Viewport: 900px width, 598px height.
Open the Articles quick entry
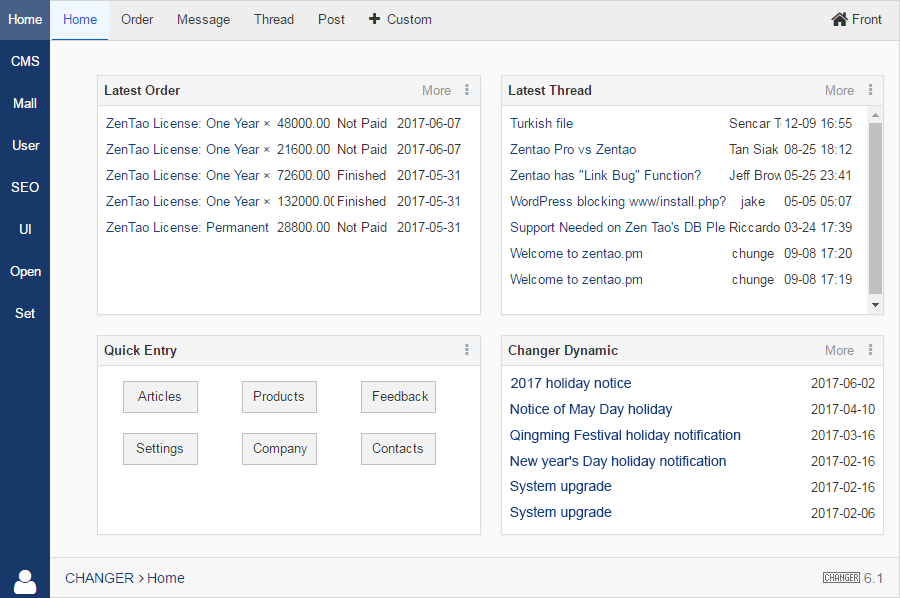click(x=160, y=397)
